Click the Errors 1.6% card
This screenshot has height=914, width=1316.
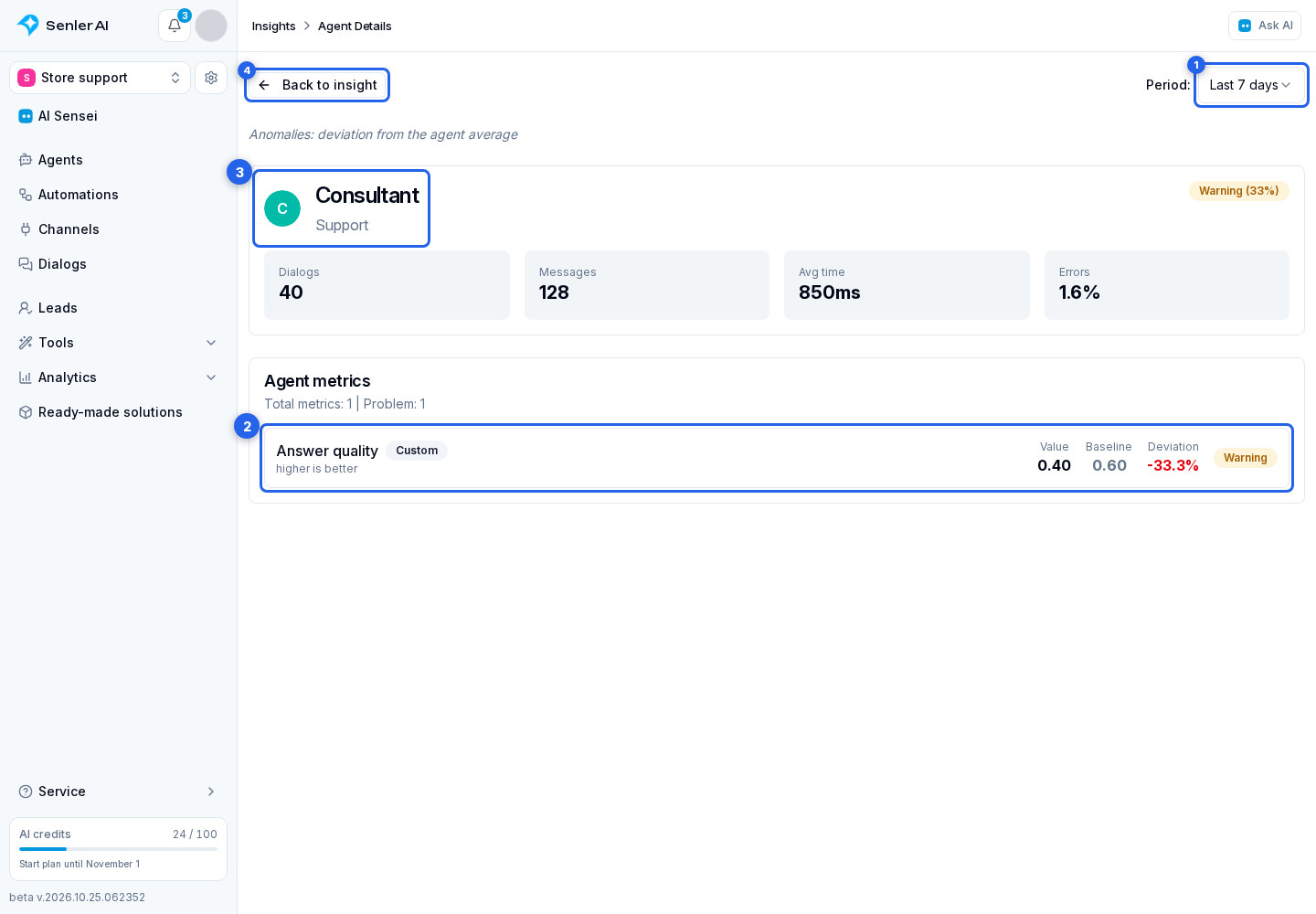[x=1167, y=285]
